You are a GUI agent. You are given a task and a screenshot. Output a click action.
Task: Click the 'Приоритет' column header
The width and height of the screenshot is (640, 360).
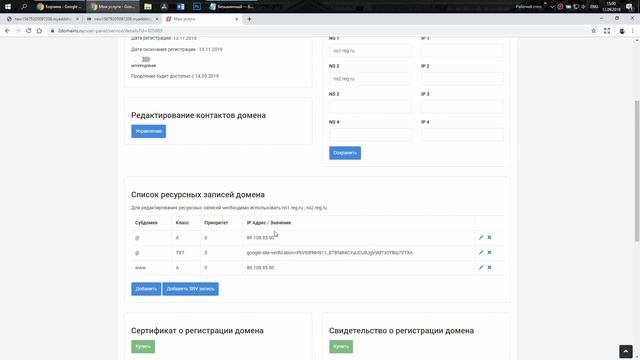tap(216, 223)
